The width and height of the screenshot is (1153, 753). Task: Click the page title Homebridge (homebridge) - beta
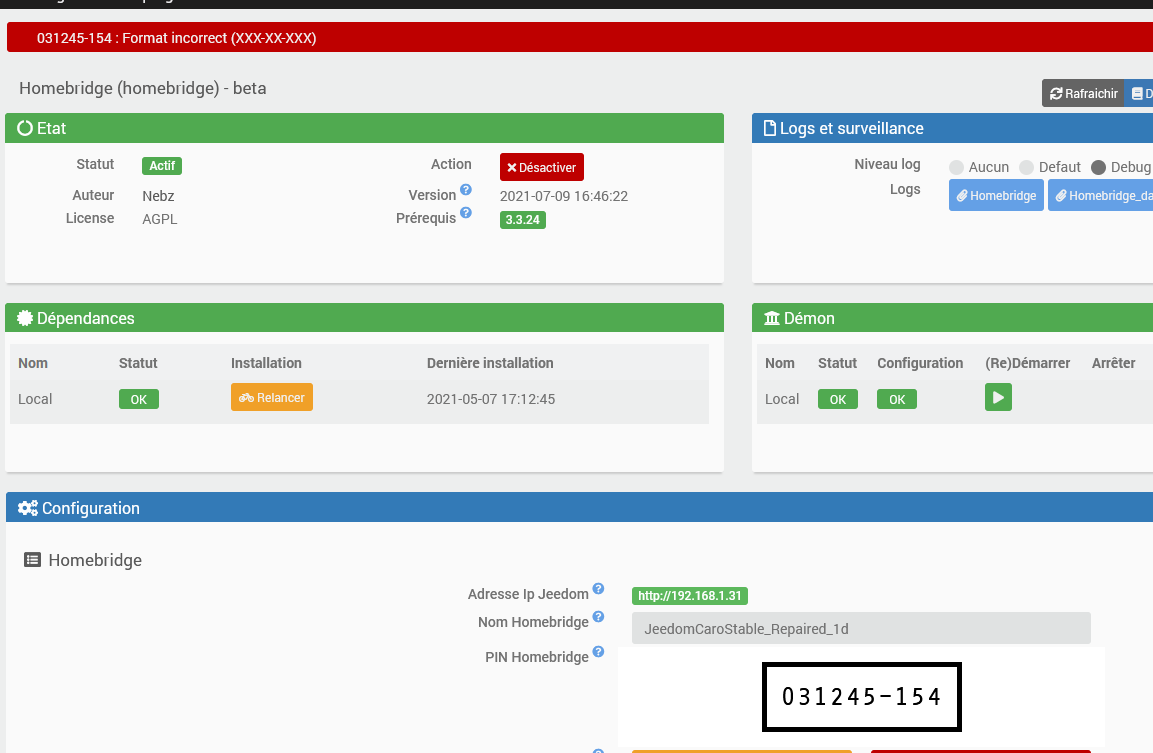pyautogui.click(x=143, y=88)
